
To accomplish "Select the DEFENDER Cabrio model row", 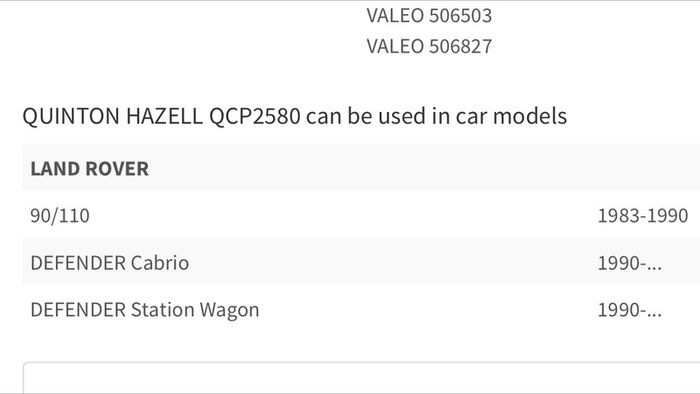I will [361, 262].
